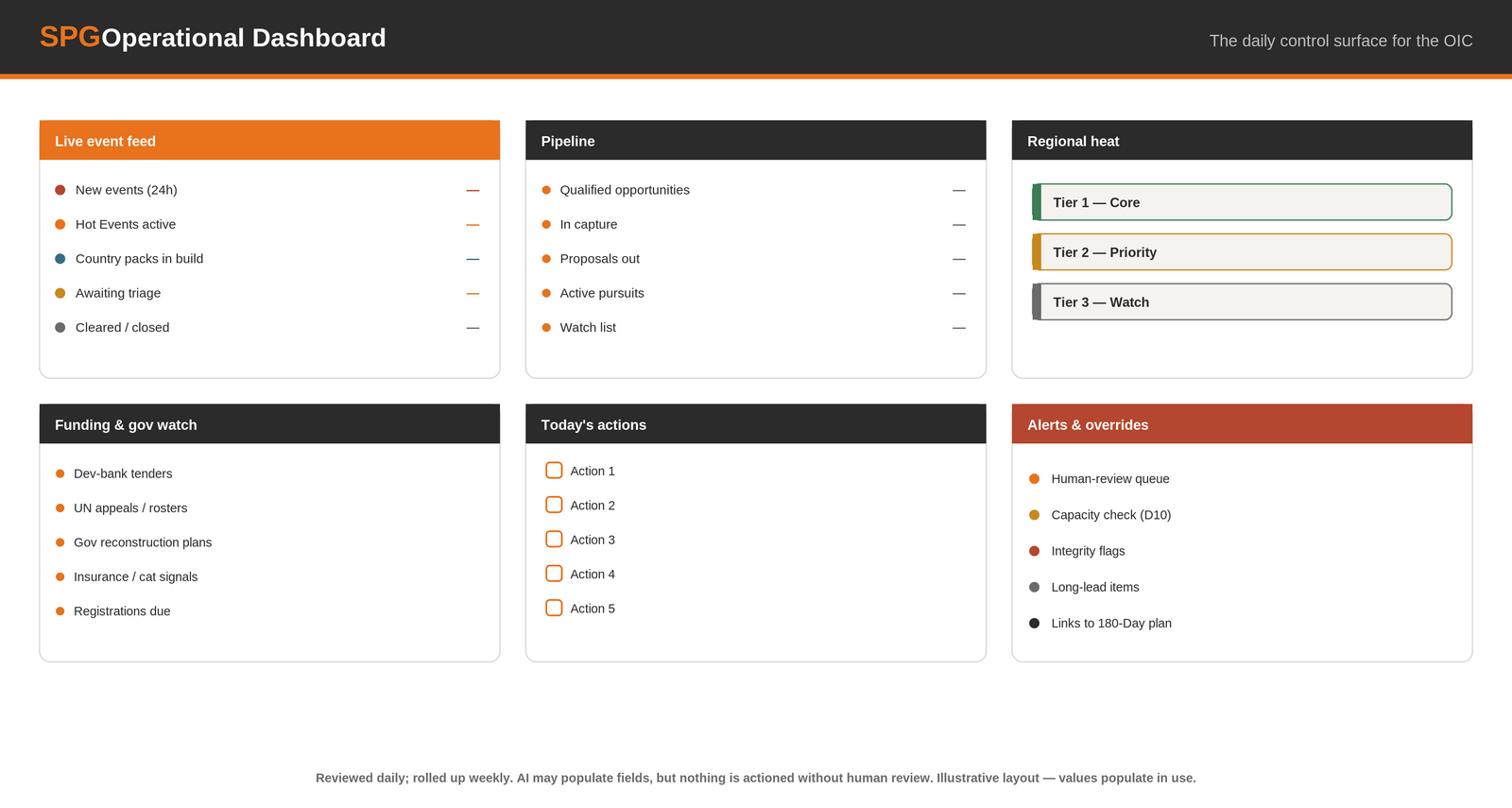Click the dot beside Watch list
This screenshot has height=808, width=1512.
[546, 327]
